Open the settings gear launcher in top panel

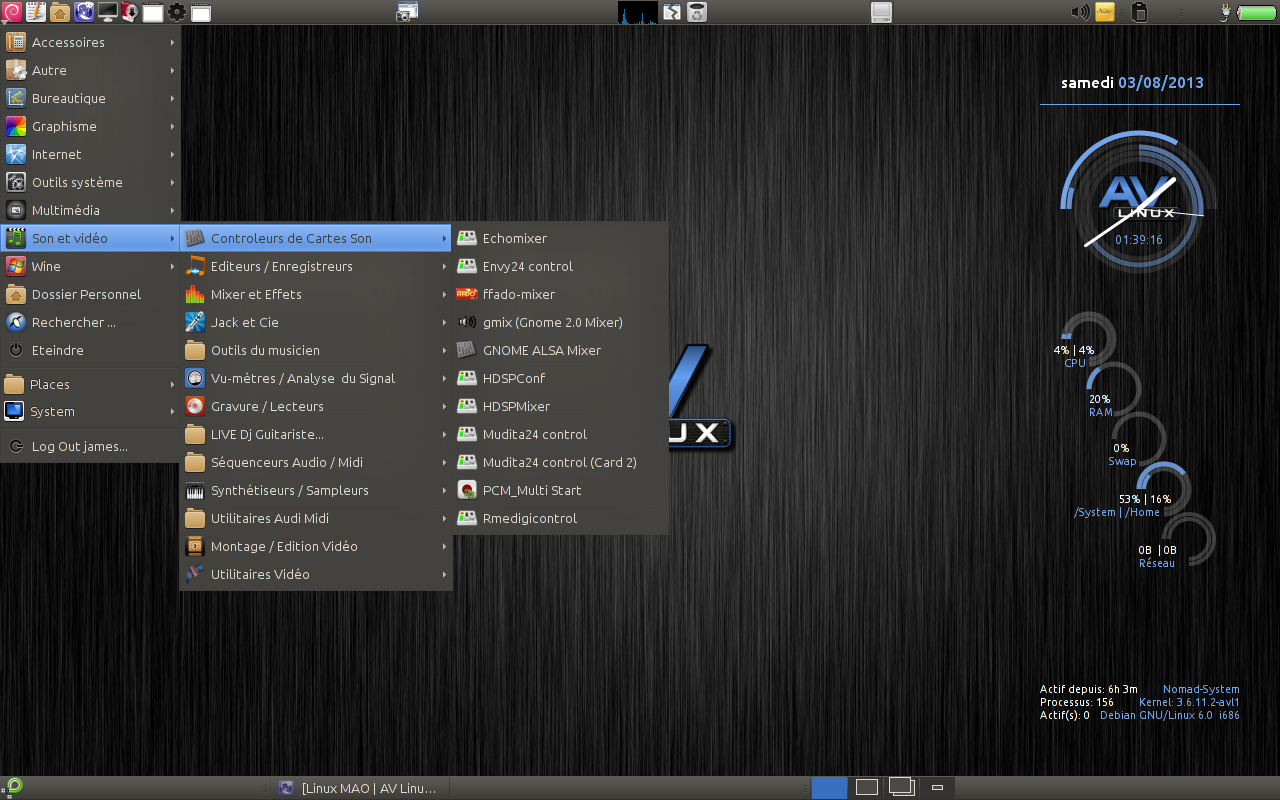[177, 12]
